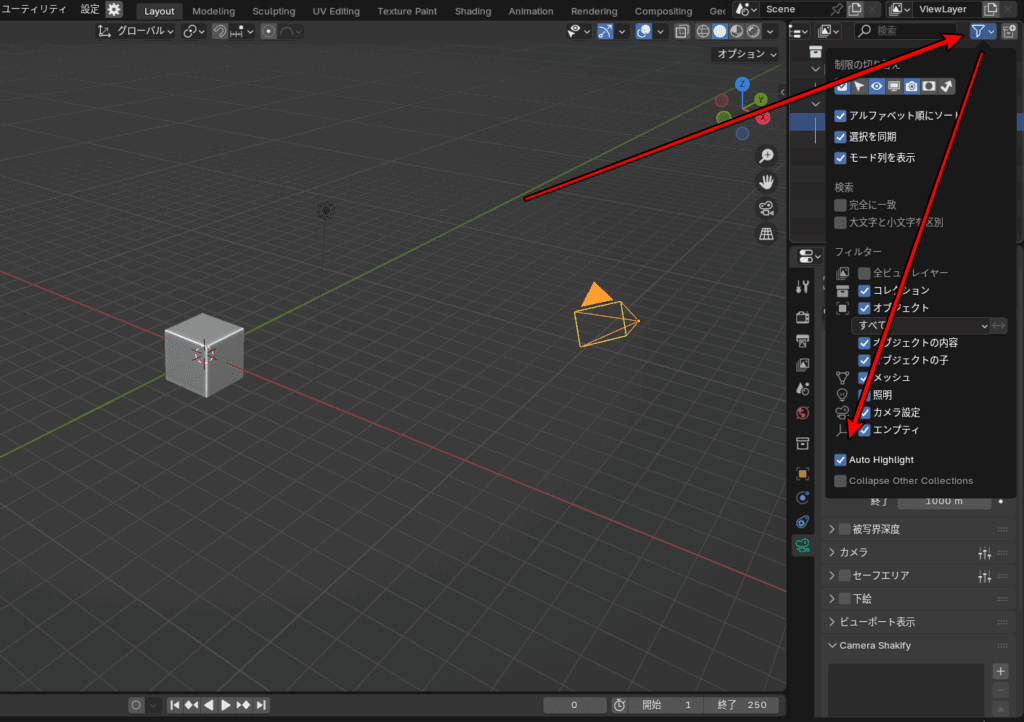1024x722 pixels.
Task: Disable the 選択を同期 checkbox
Action: tap(841, 137)
